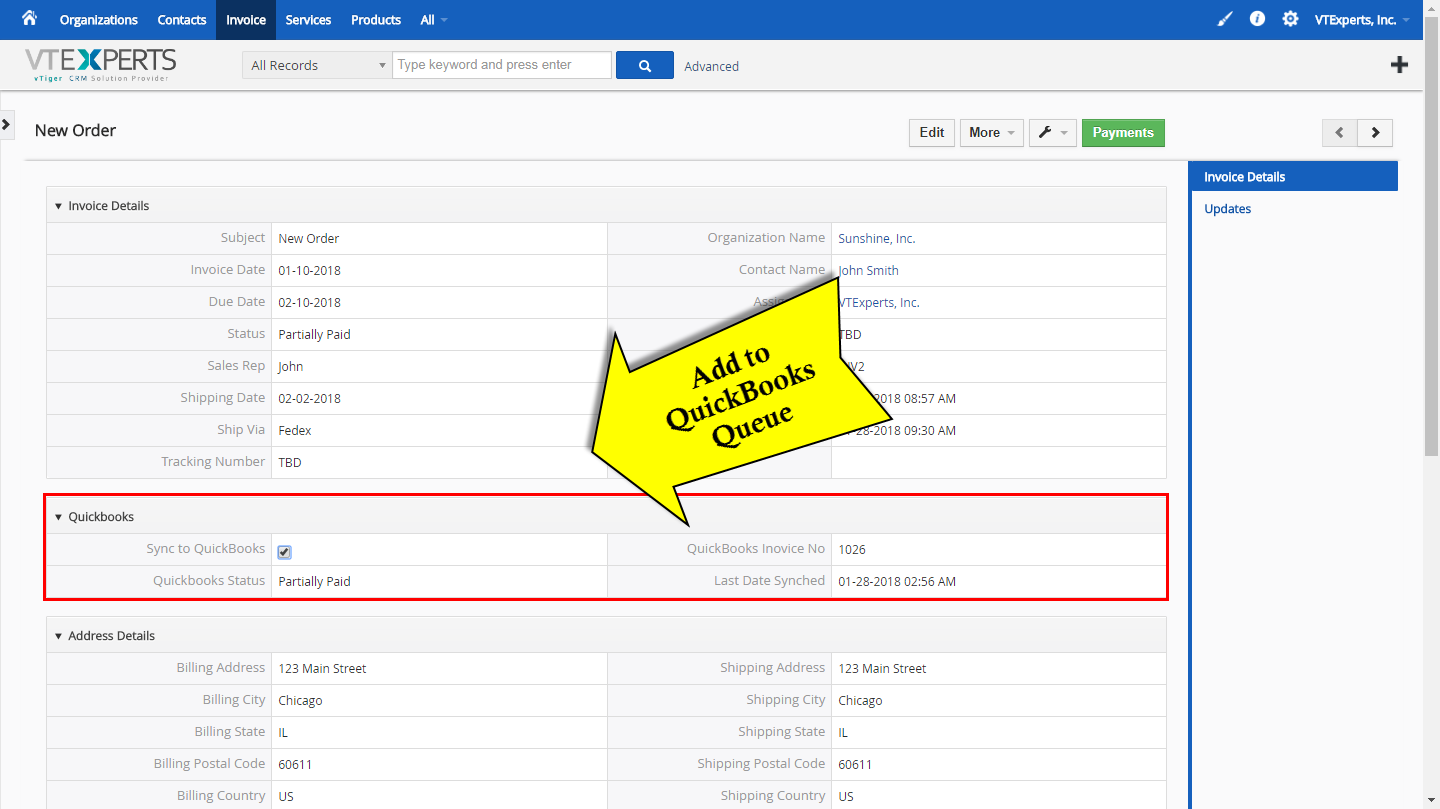Switch to the Updates side tab
Viewport: 1440px width, 809px height.
click(1227, 209)
